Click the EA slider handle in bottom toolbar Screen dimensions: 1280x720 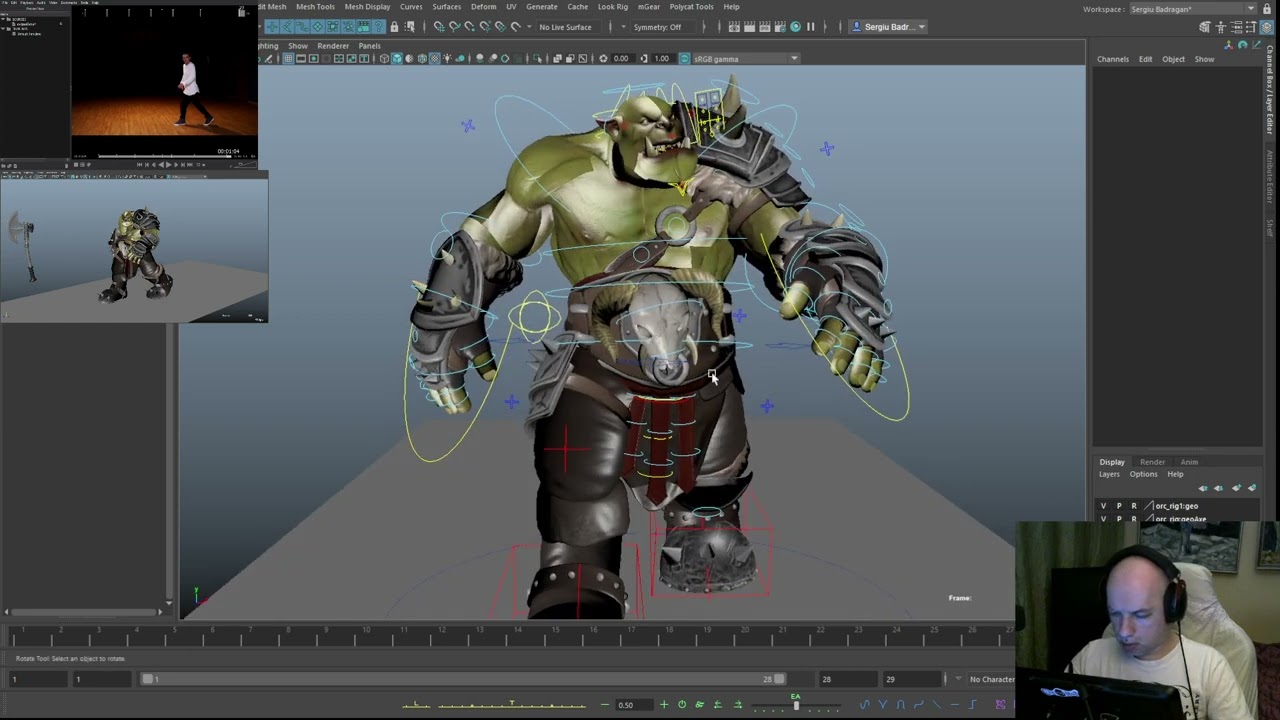click(796, 705)
